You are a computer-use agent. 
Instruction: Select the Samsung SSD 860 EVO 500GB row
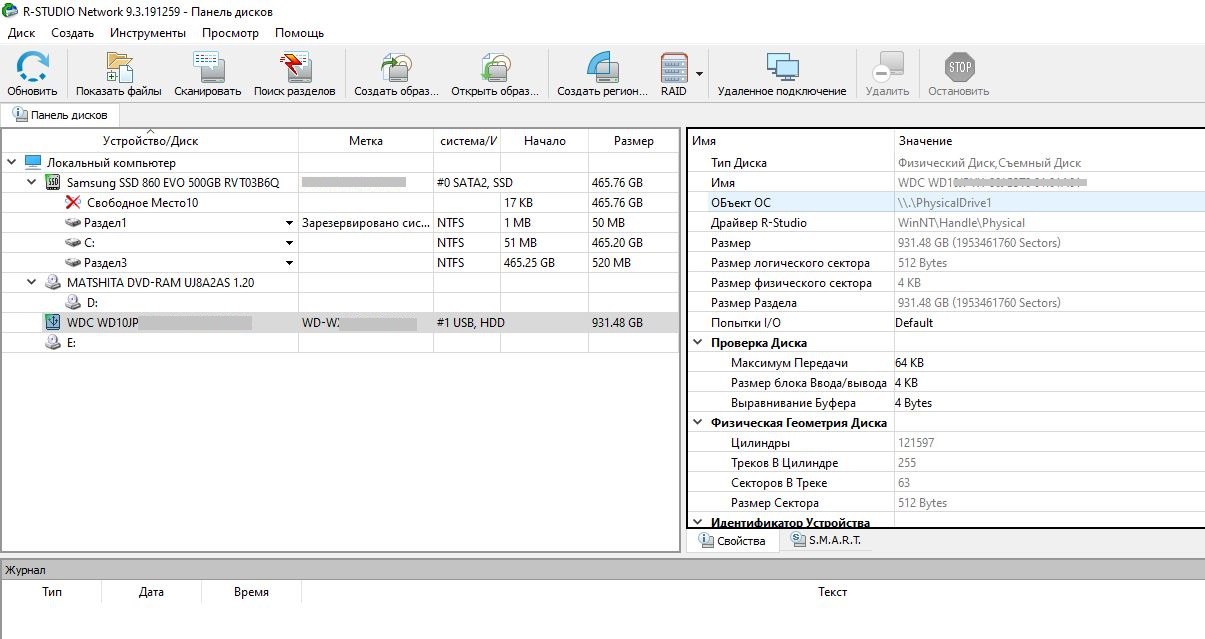(340, 182)
